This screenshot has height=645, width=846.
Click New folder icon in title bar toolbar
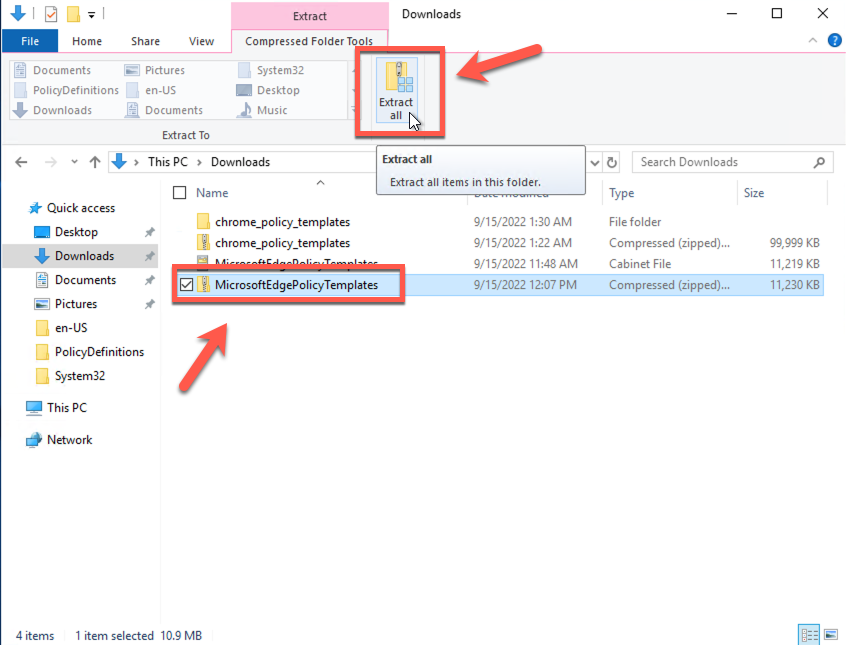click(x=73, y=14)
